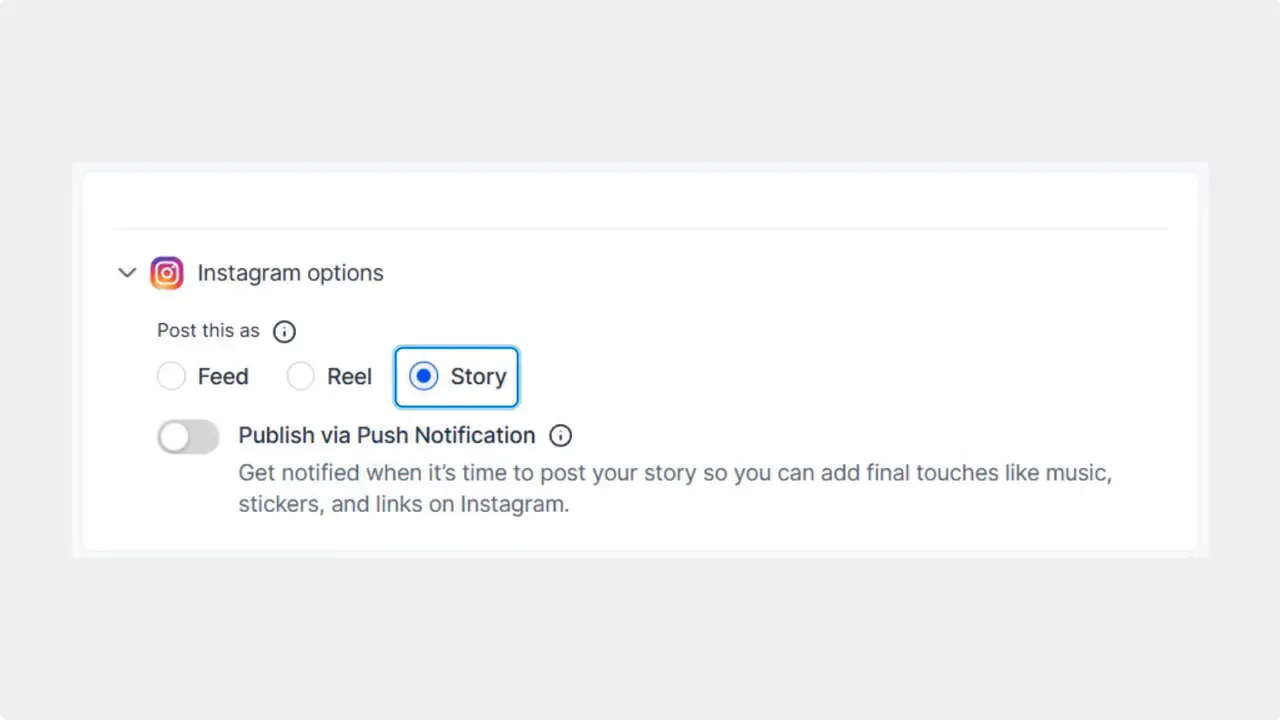Select the Story radio button
1280x720 pixels.
point(424,376)
